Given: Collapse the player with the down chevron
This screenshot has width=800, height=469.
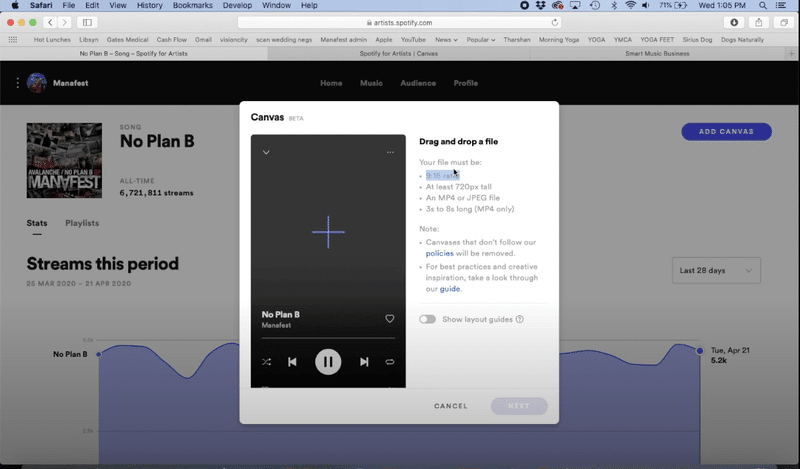Looking at the screenshot, I should click(266, 152).
